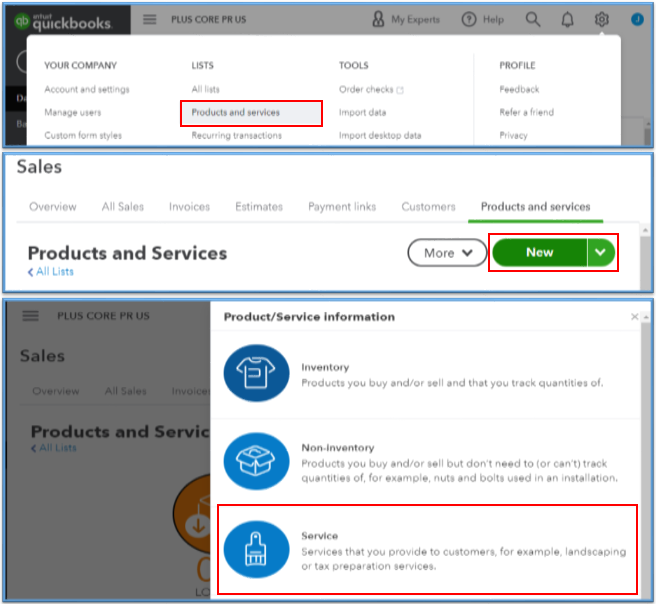The image size is (656, 604).
Task: Click the user avatar in top bar
Action: tap(637, 19)
